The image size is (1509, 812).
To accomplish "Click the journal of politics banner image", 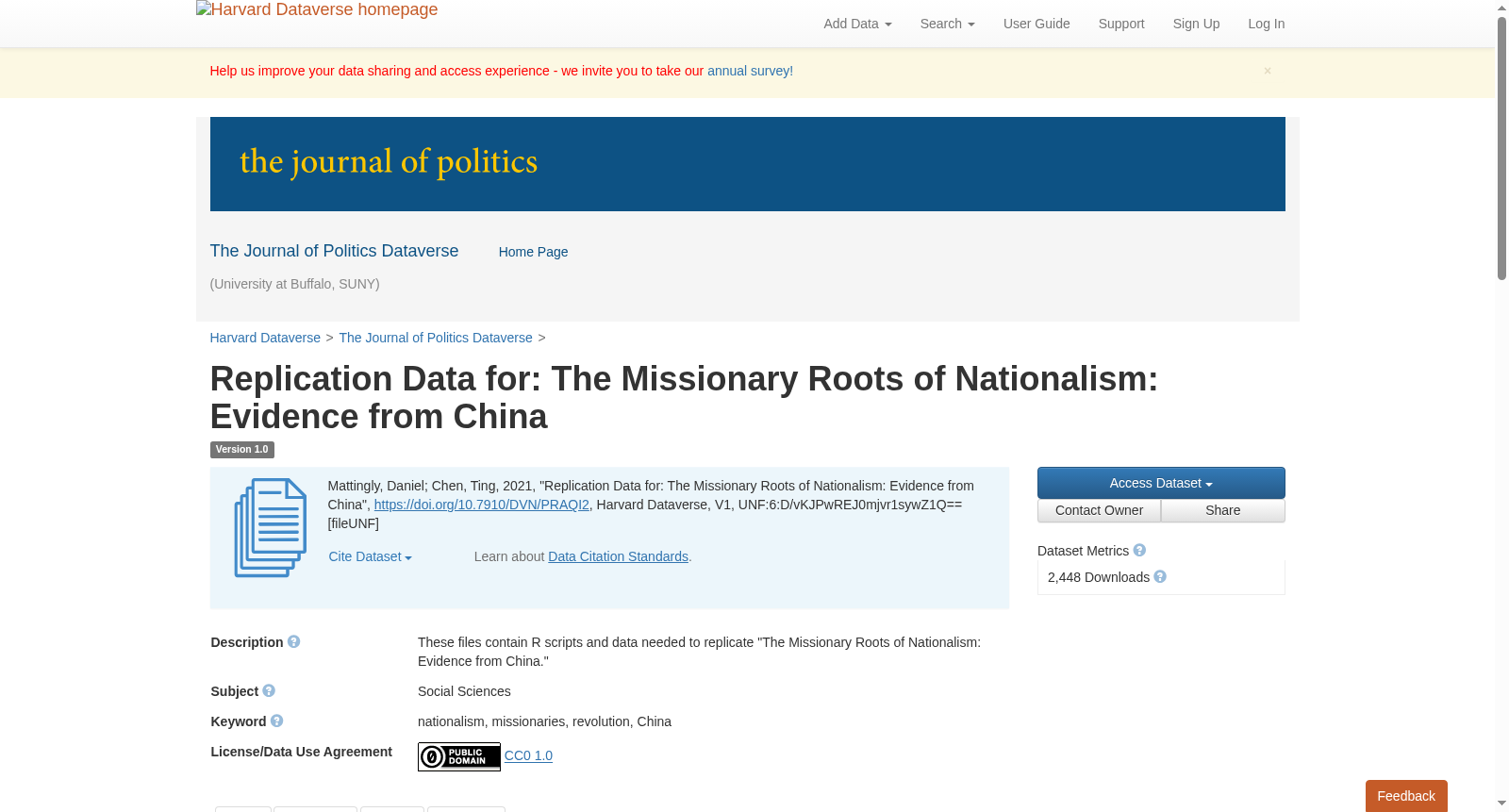I will (747, 164).
